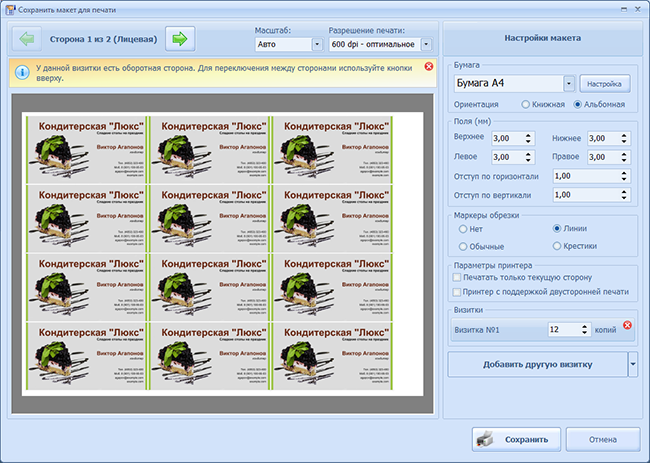This screenshot has height=463, width=650.
Task: Click the blue info icon in notification
Action: point(22,73)
